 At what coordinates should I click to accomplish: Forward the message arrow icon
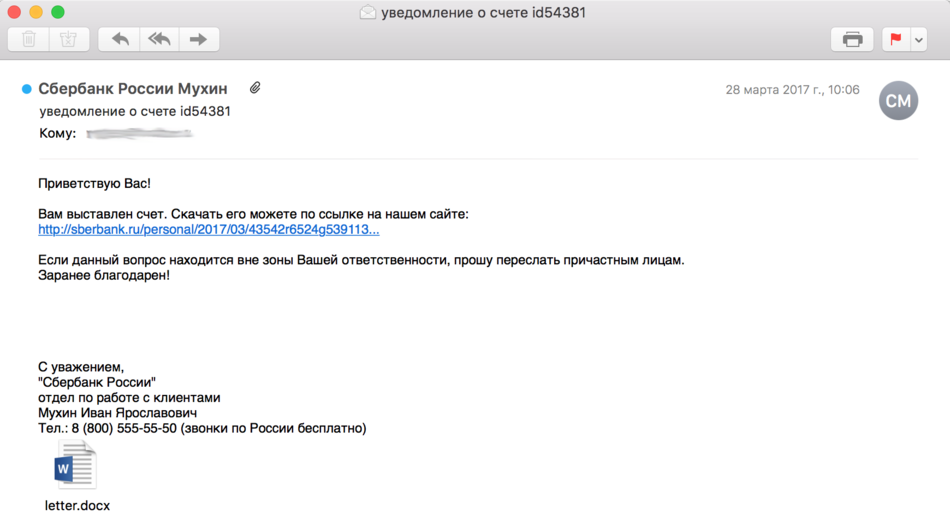coord(199,39)
